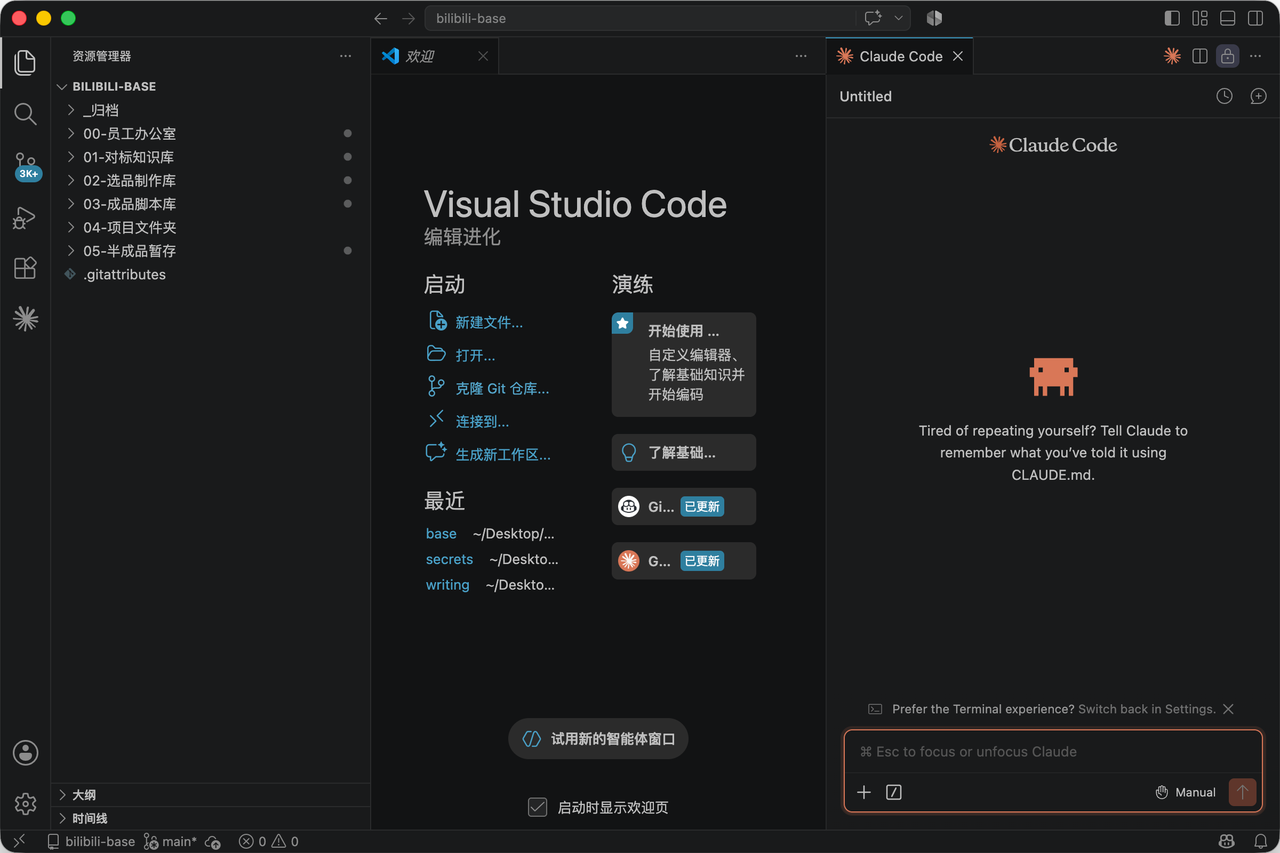This screenshot has height=853, width=1280.
Task: Open more actions in the Explorer header
Action: pos(345,56)
